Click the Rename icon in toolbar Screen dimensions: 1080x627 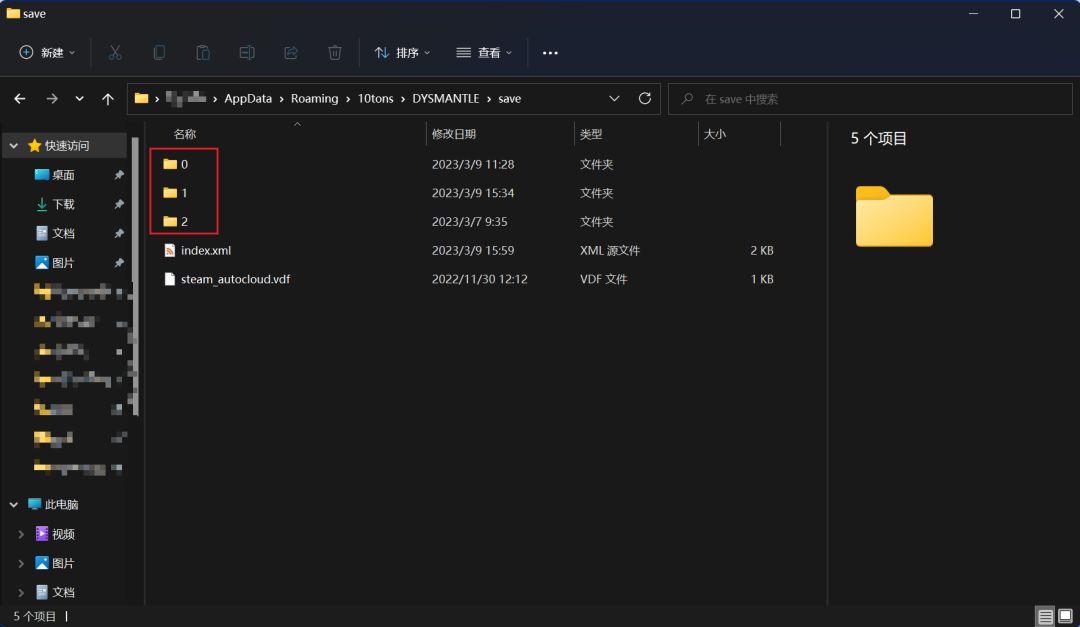pyautogui.click(x=247, y=52)
